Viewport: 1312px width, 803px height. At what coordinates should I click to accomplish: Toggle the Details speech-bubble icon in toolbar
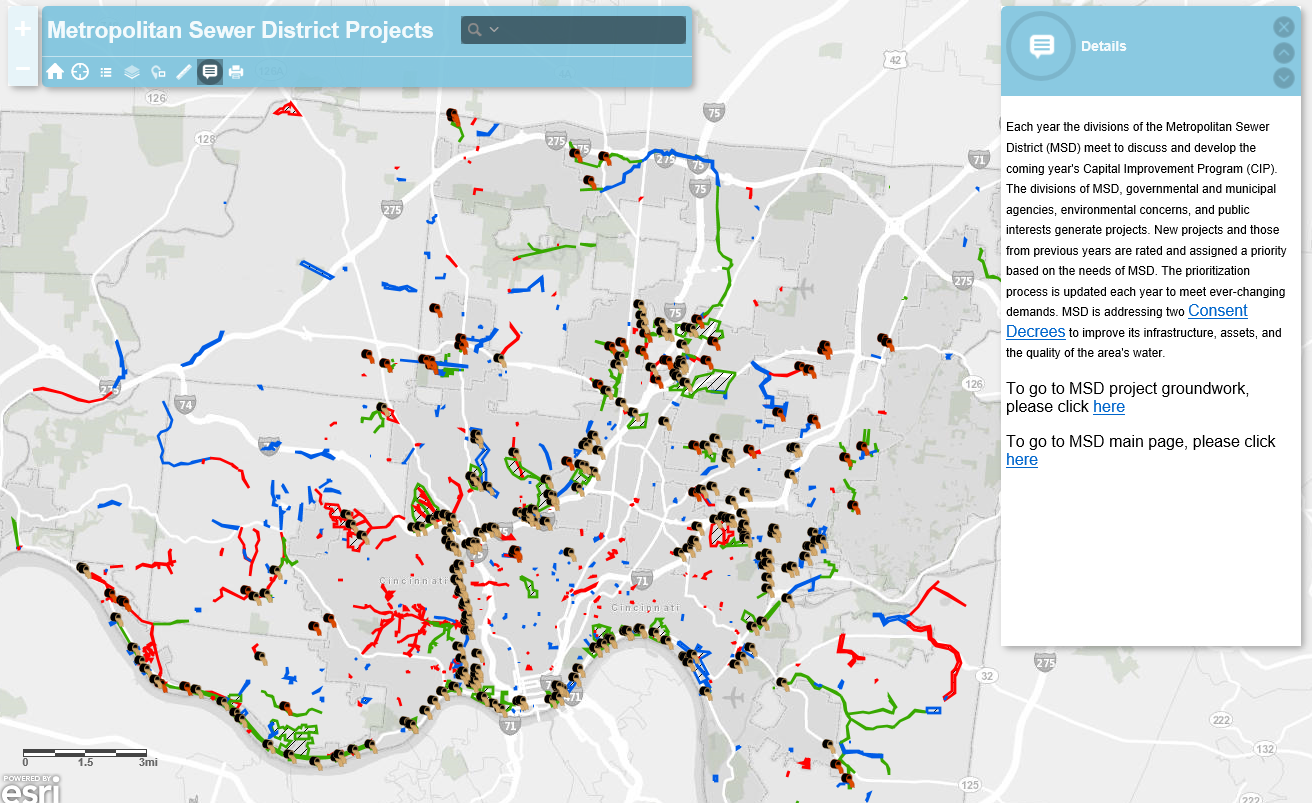pos(210,71)
